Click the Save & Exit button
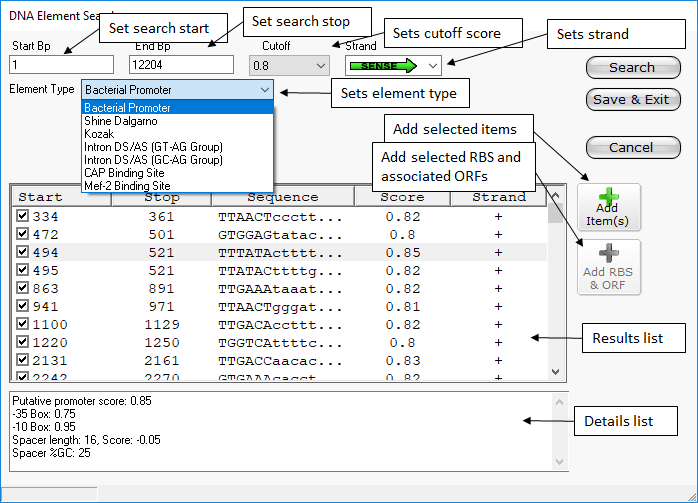Screen dimensions: 698x503 tap(631, 100)
